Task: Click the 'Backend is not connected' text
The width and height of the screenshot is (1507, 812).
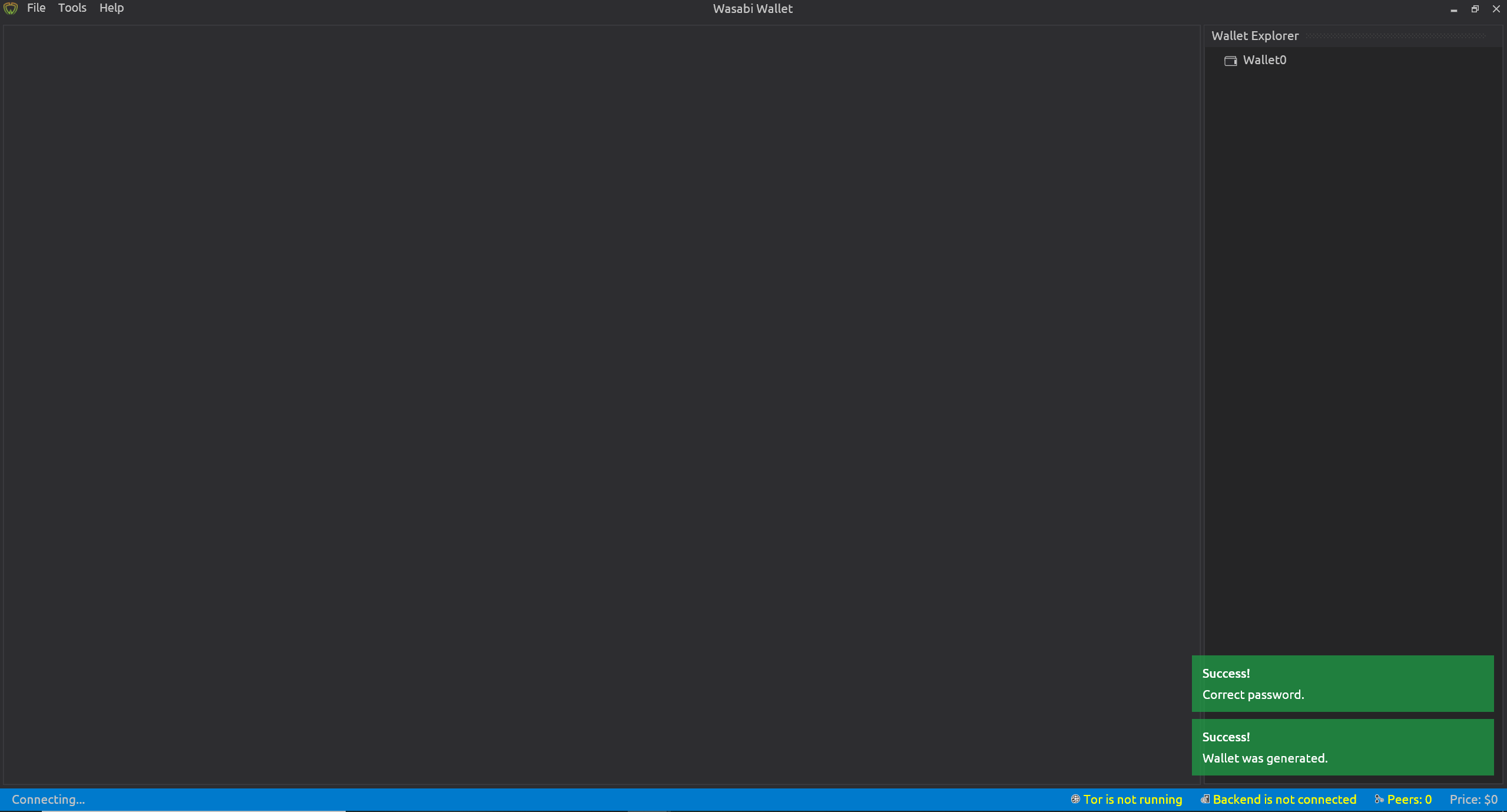Action: click(1284, 799)
